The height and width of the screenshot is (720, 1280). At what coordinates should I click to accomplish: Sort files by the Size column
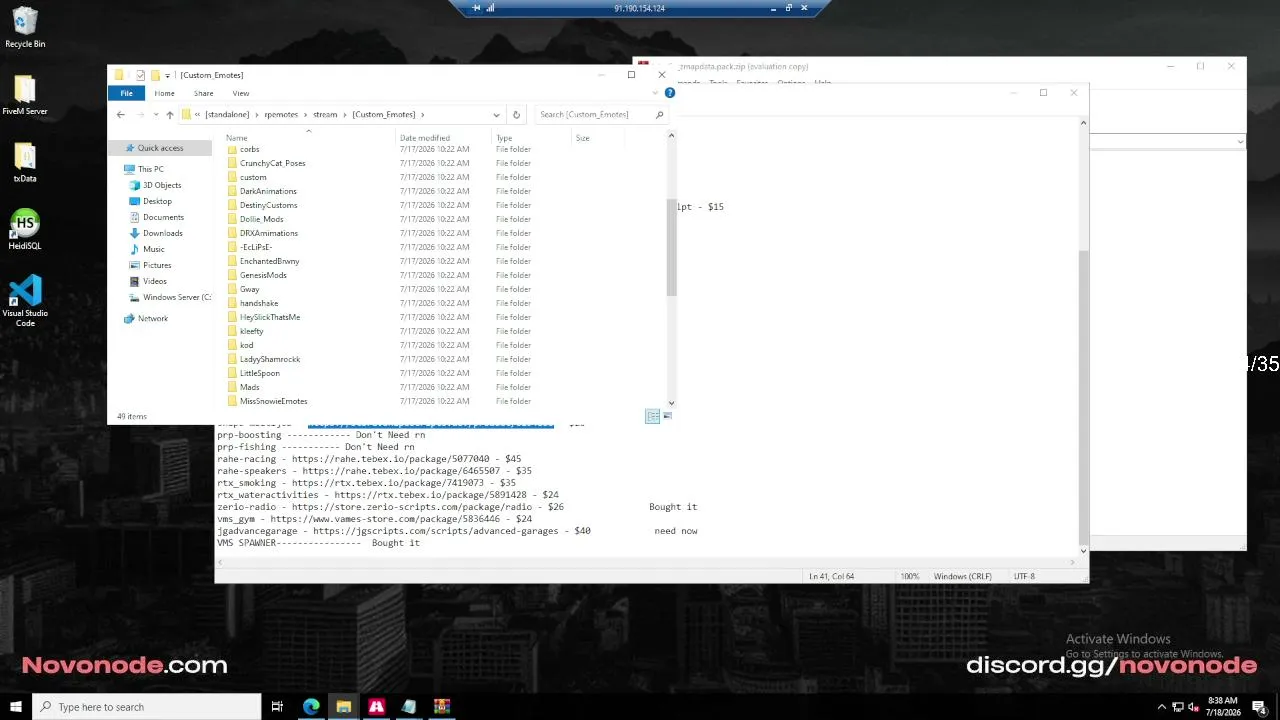coord(598,138)
